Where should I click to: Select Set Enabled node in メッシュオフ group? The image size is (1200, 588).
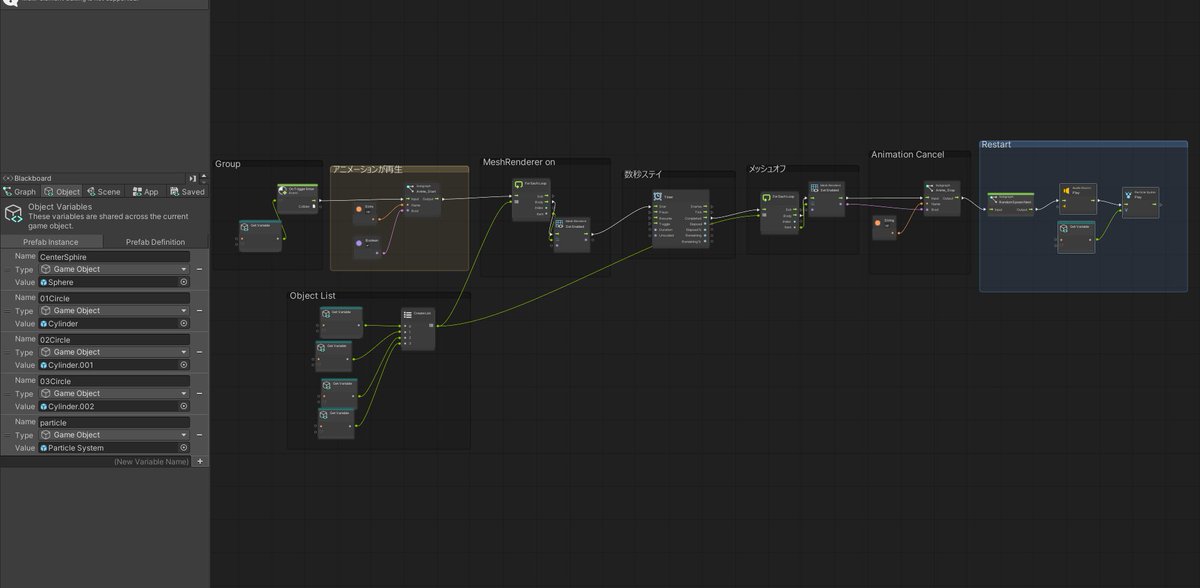click(826, 199)
